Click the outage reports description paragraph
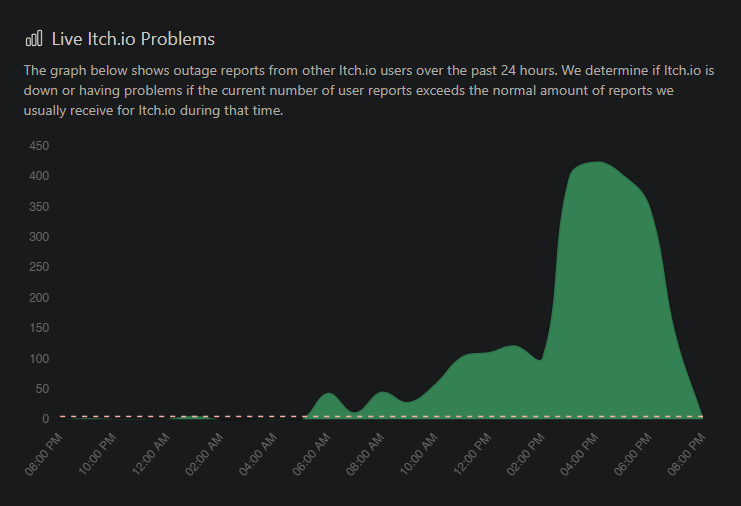The image size is (741, 506). [369, 90]
